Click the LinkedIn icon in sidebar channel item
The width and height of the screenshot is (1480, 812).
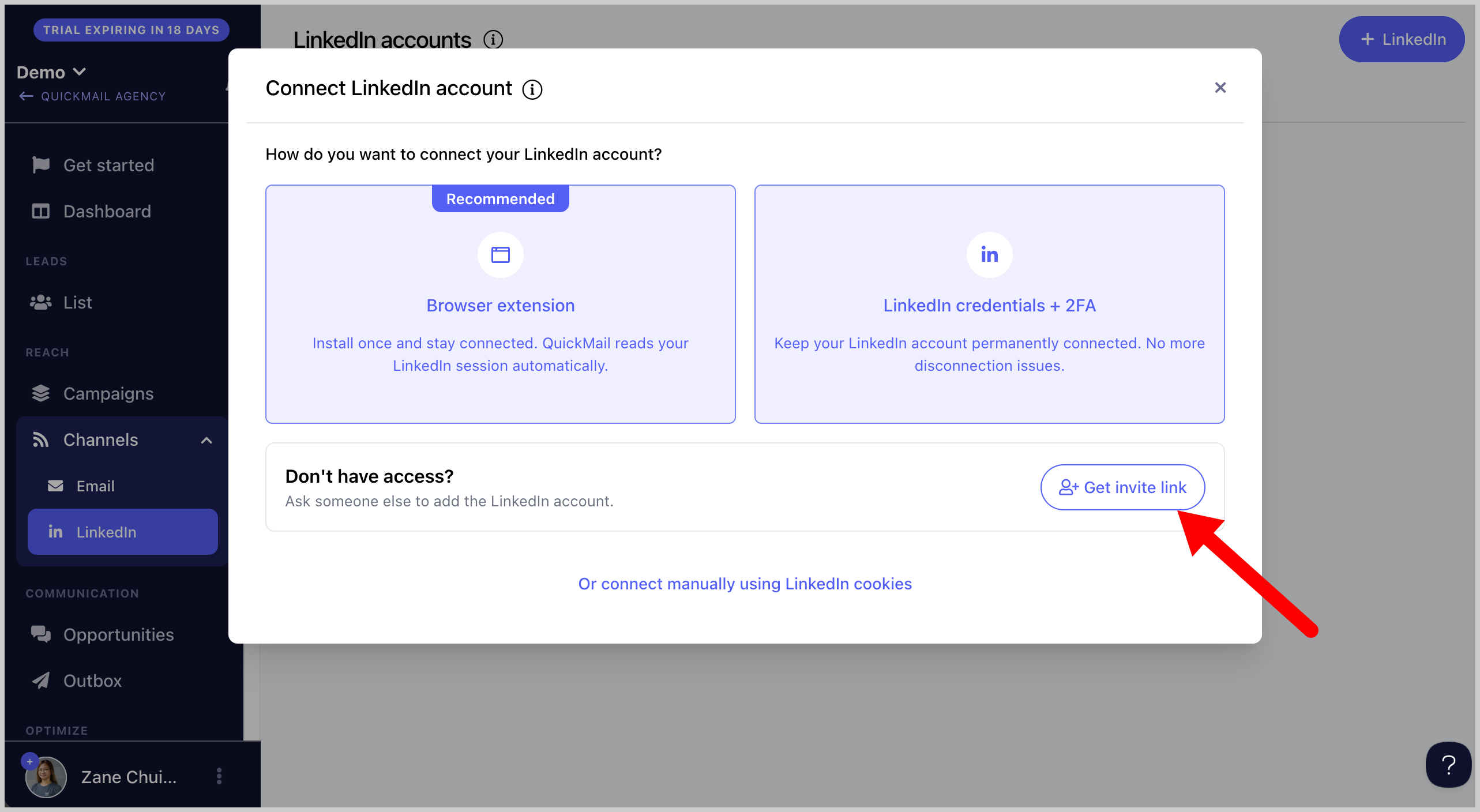[x=55, y=531]
